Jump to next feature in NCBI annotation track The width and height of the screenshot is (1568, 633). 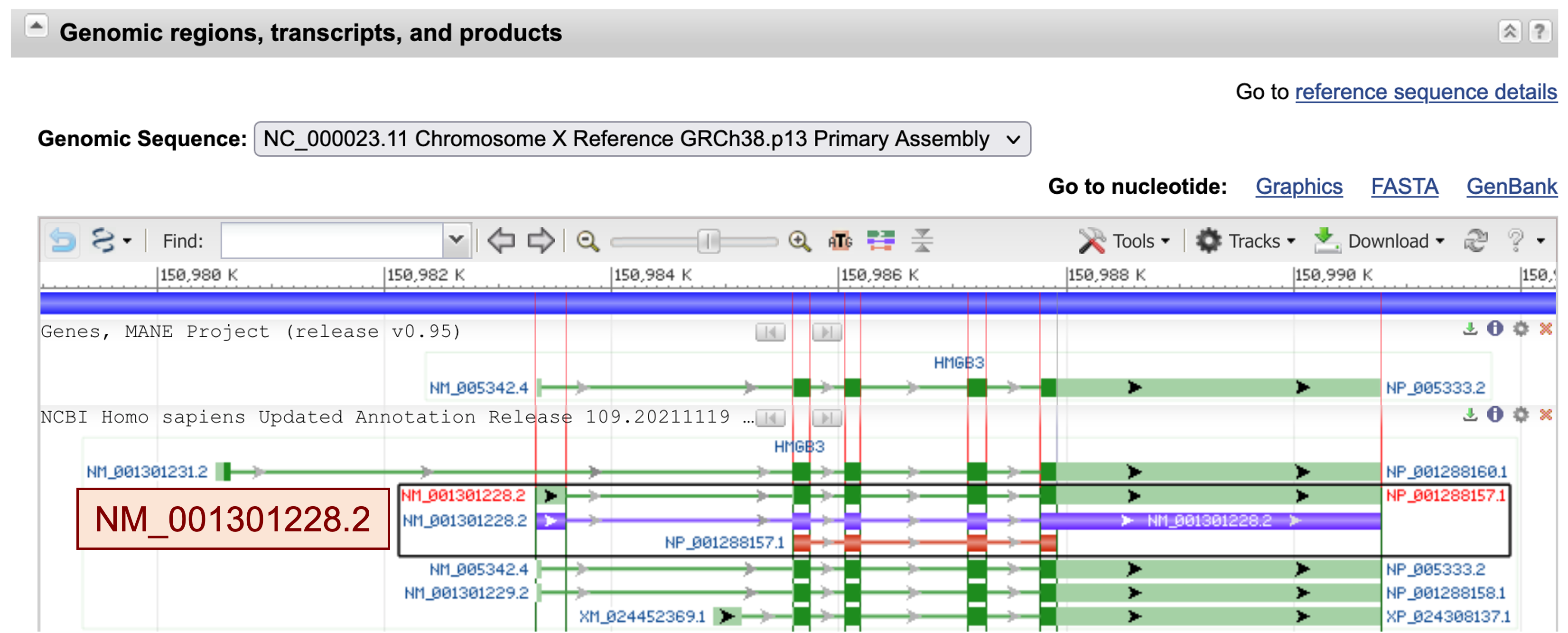click(x=827, y=418)
